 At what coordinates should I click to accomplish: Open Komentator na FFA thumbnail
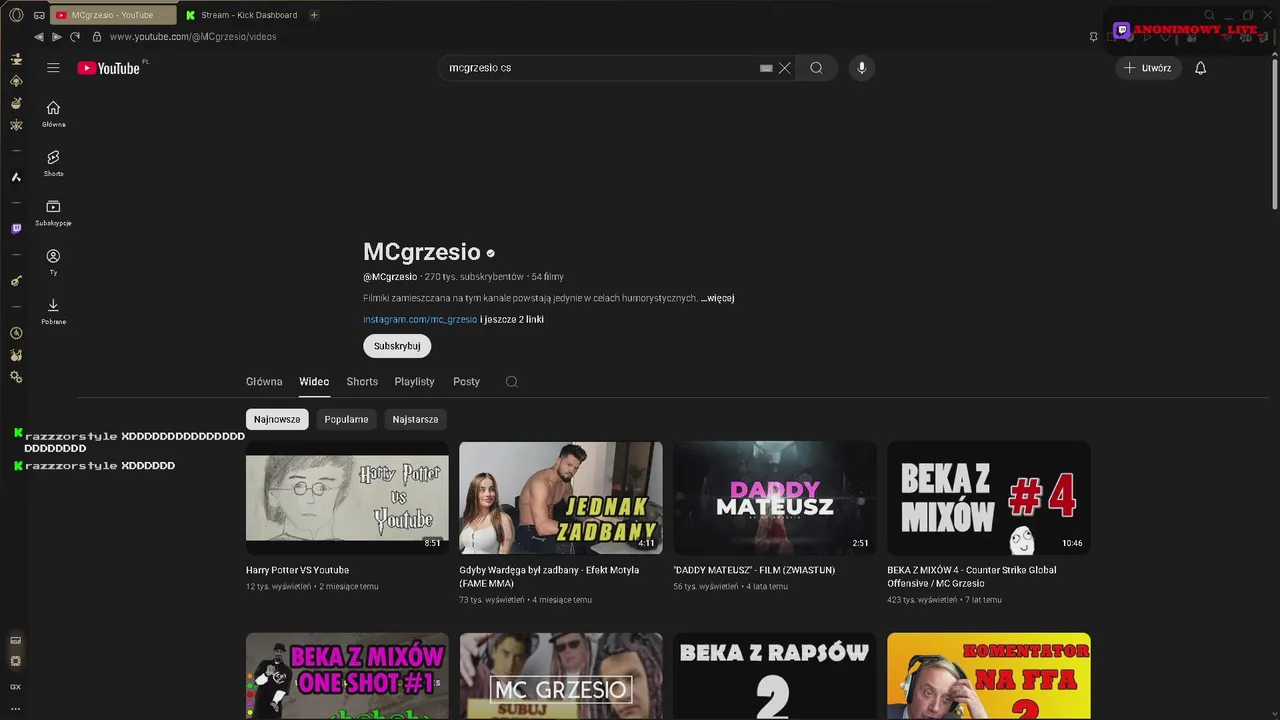[989, 676]
